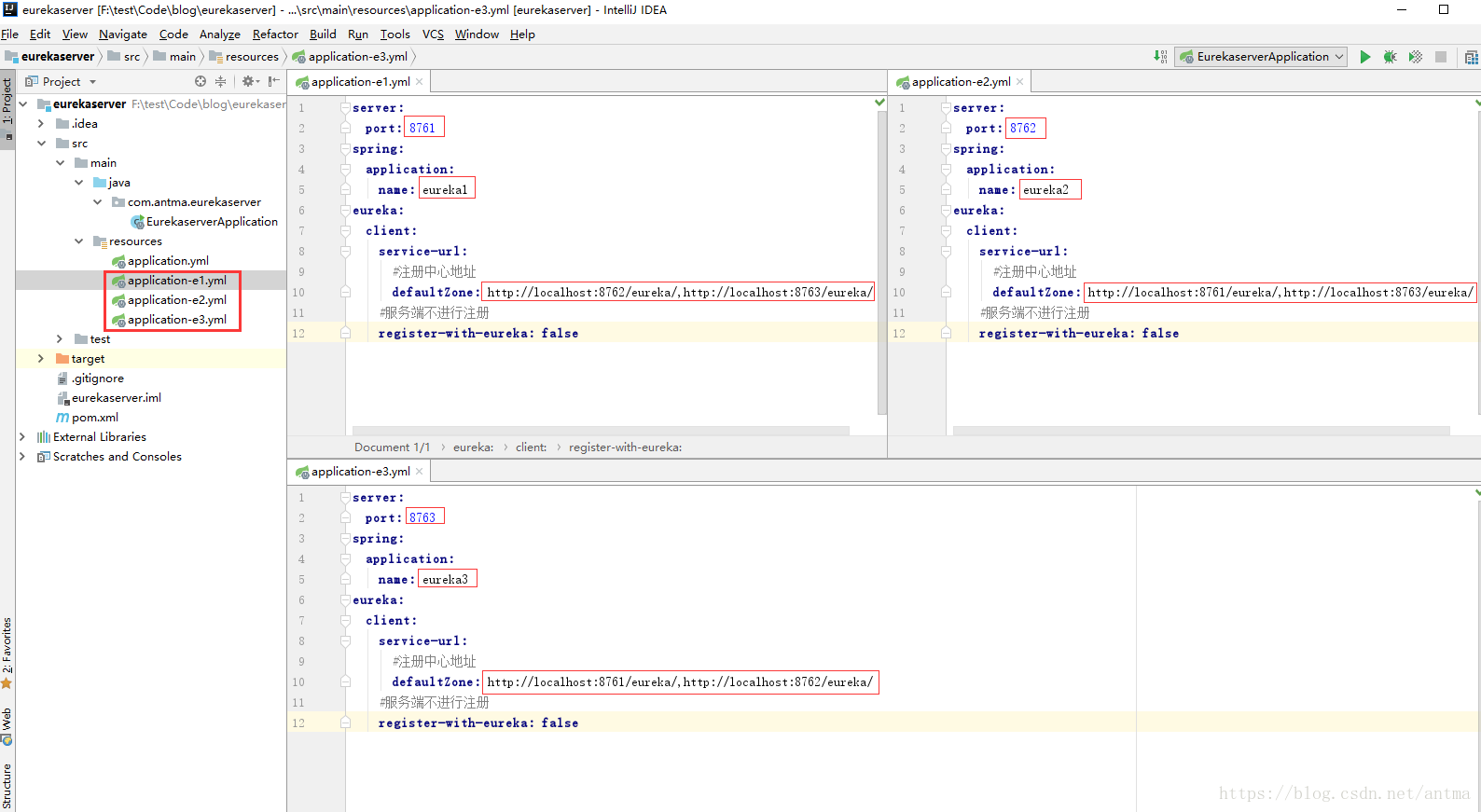This screenshot has width=1481, height=812.
Task: Click the src breadcrumb in navigation bar
Action: tap(124, 57)
